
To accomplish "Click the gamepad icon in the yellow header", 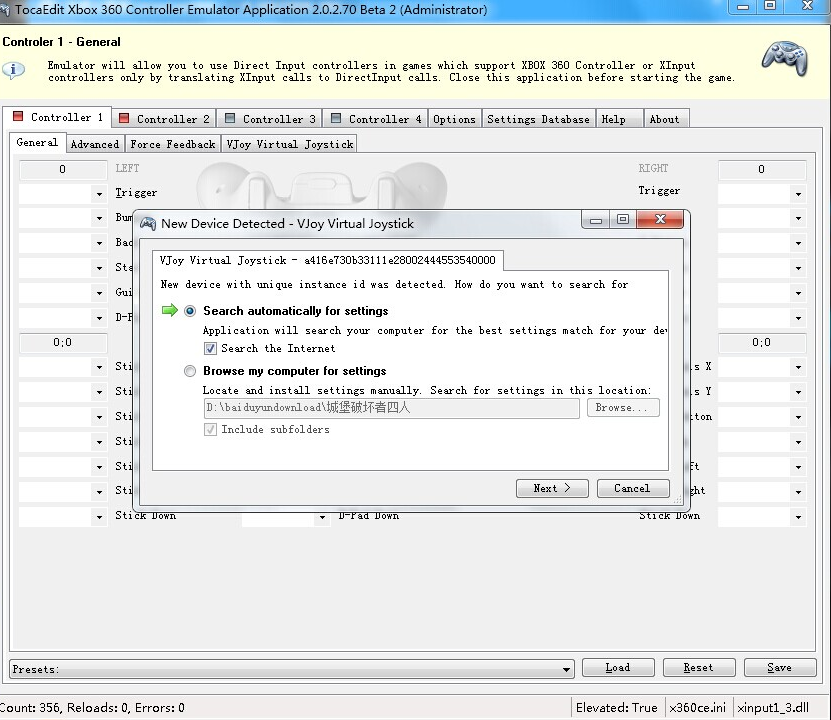I will click(x=785, y=58).
